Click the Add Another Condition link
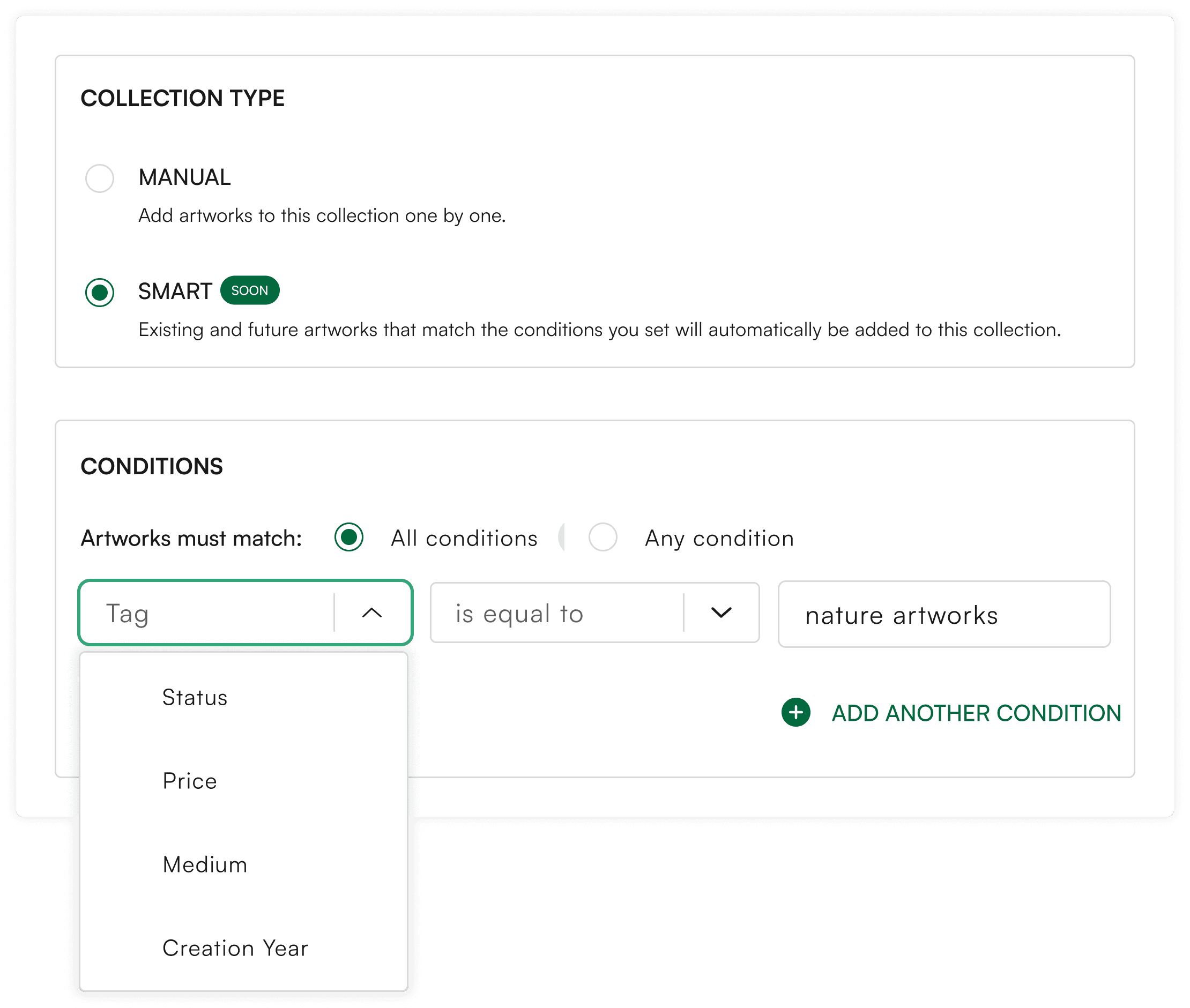This screenshot has height=1008, width=1190. [x=976, y=713]
